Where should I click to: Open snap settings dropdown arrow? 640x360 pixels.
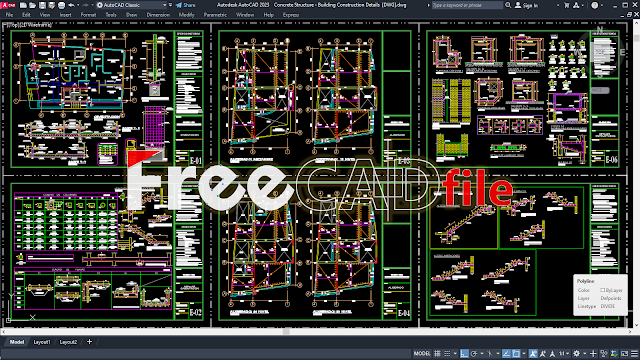click(455, 354)
